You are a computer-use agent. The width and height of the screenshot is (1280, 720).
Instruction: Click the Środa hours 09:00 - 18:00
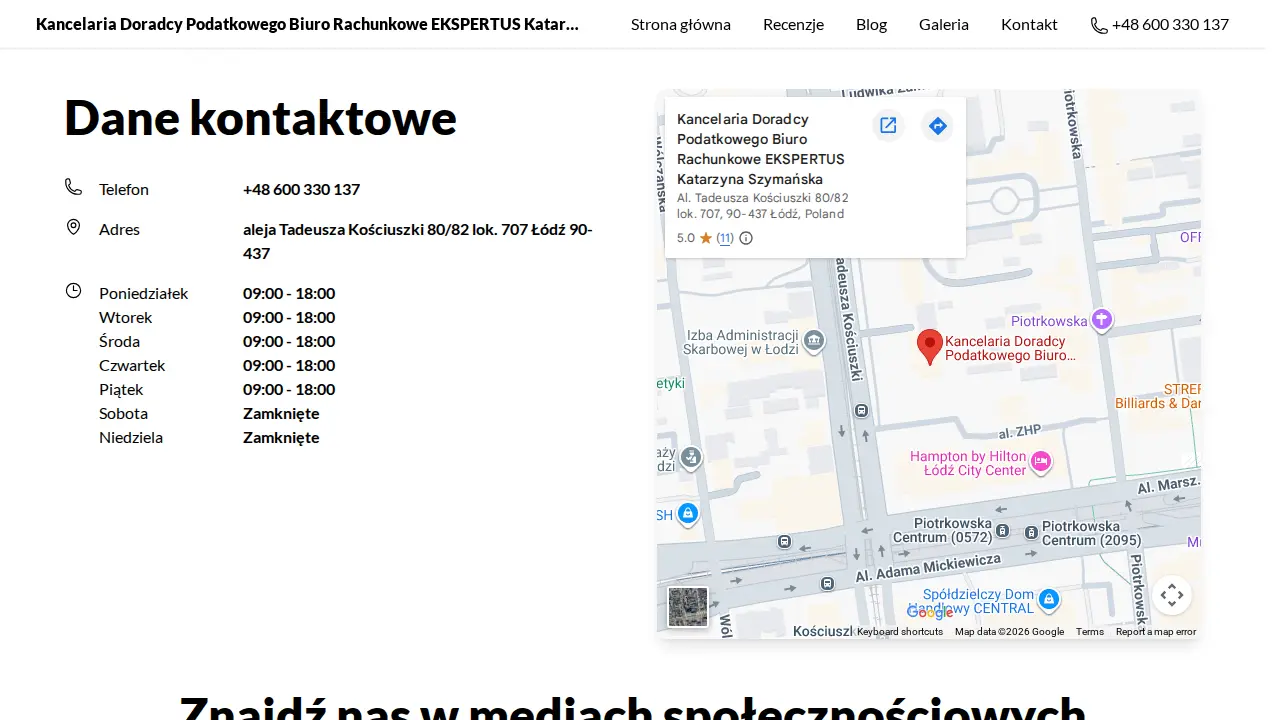click(x=289, y=341)
